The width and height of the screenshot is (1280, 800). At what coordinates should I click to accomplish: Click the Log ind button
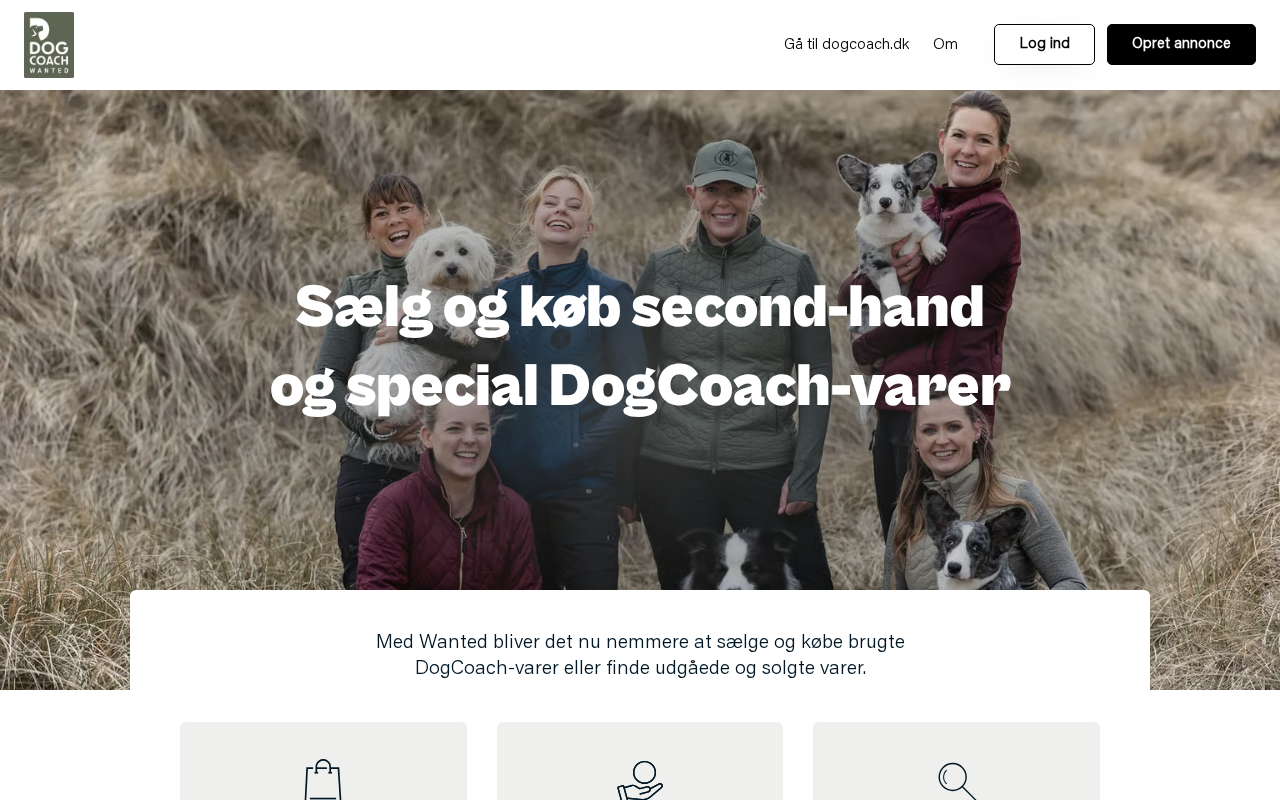1044,44
